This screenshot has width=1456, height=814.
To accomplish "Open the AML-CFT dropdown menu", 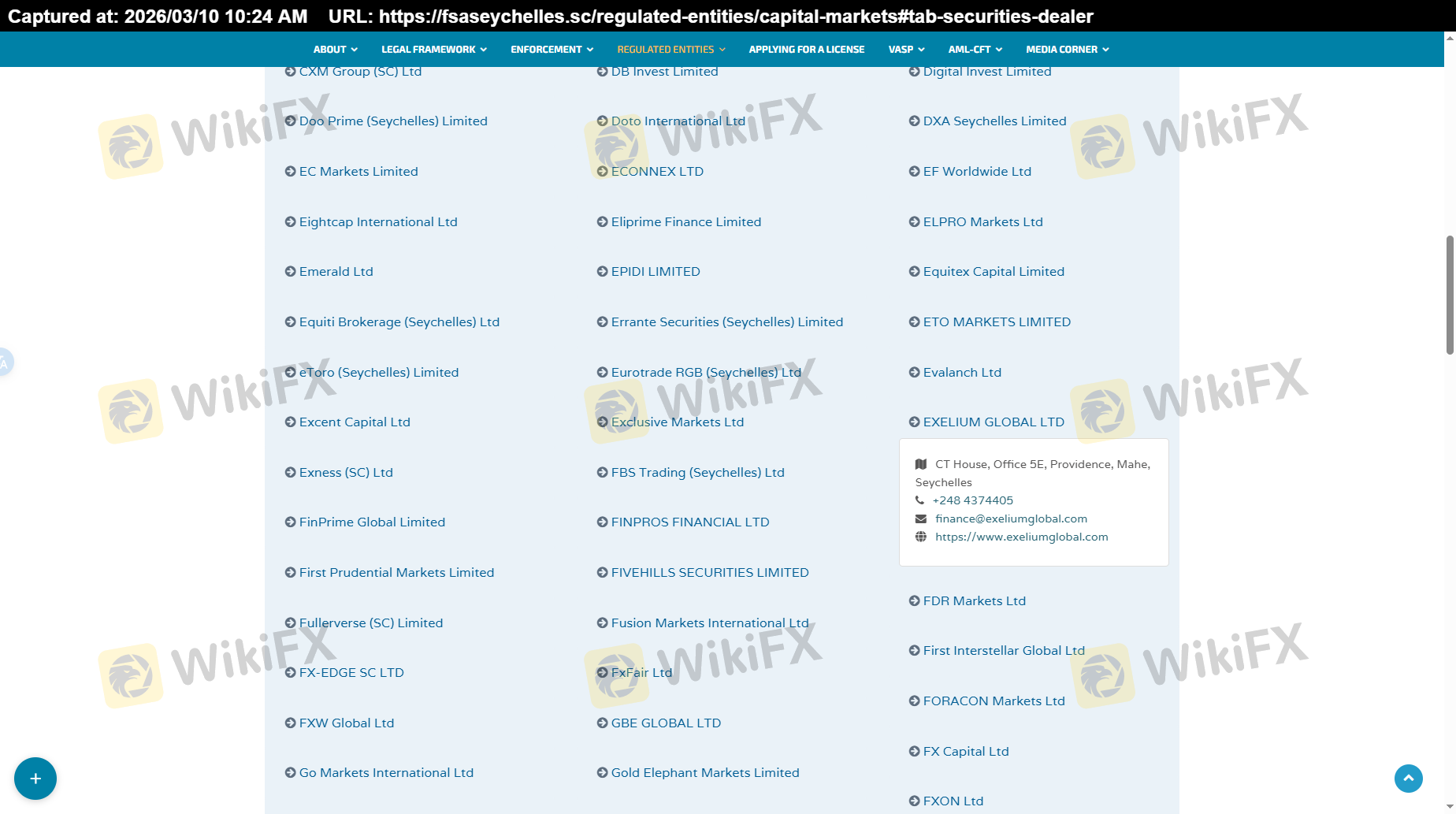I will click(x=975, y=50).
